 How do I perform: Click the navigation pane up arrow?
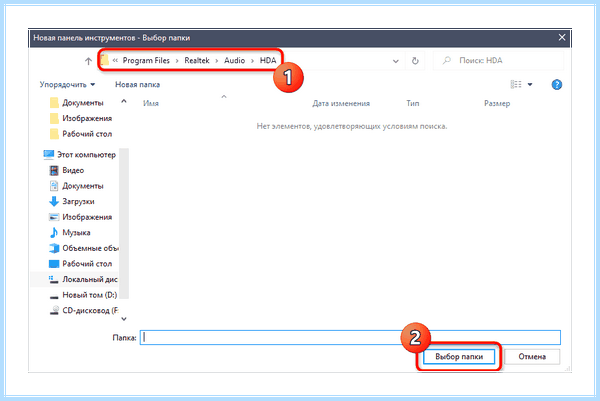pyautogui.click(x=124, y=101)
